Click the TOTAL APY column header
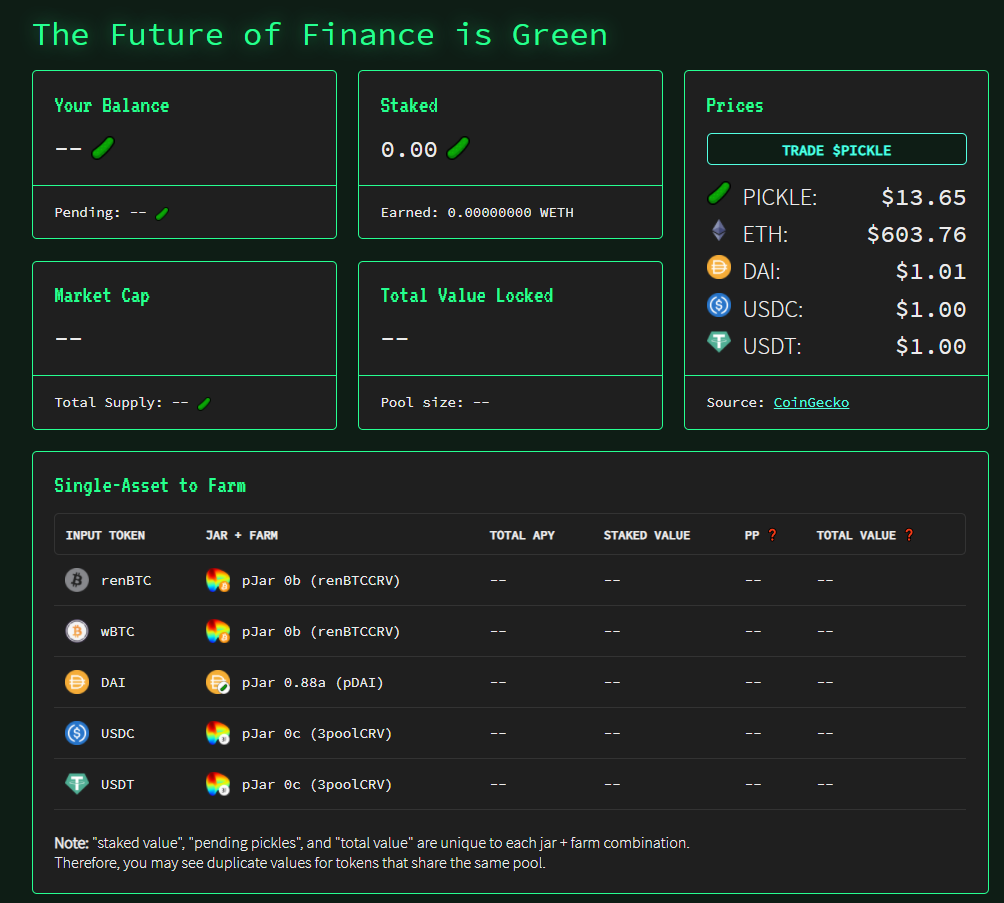This screenshot has width=1004, height=903. [522, 535]
